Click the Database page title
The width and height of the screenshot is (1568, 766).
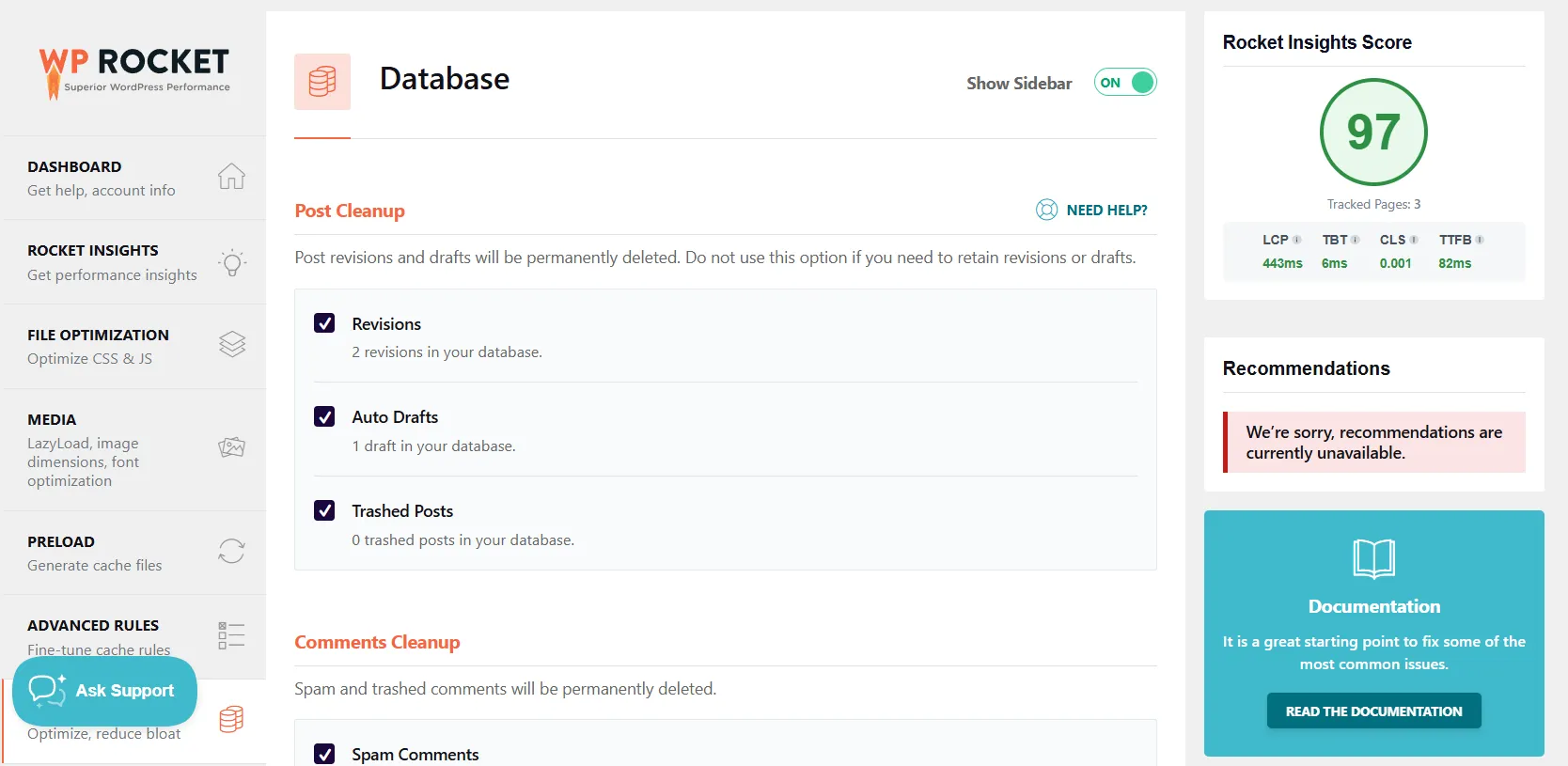click(445, 79)
